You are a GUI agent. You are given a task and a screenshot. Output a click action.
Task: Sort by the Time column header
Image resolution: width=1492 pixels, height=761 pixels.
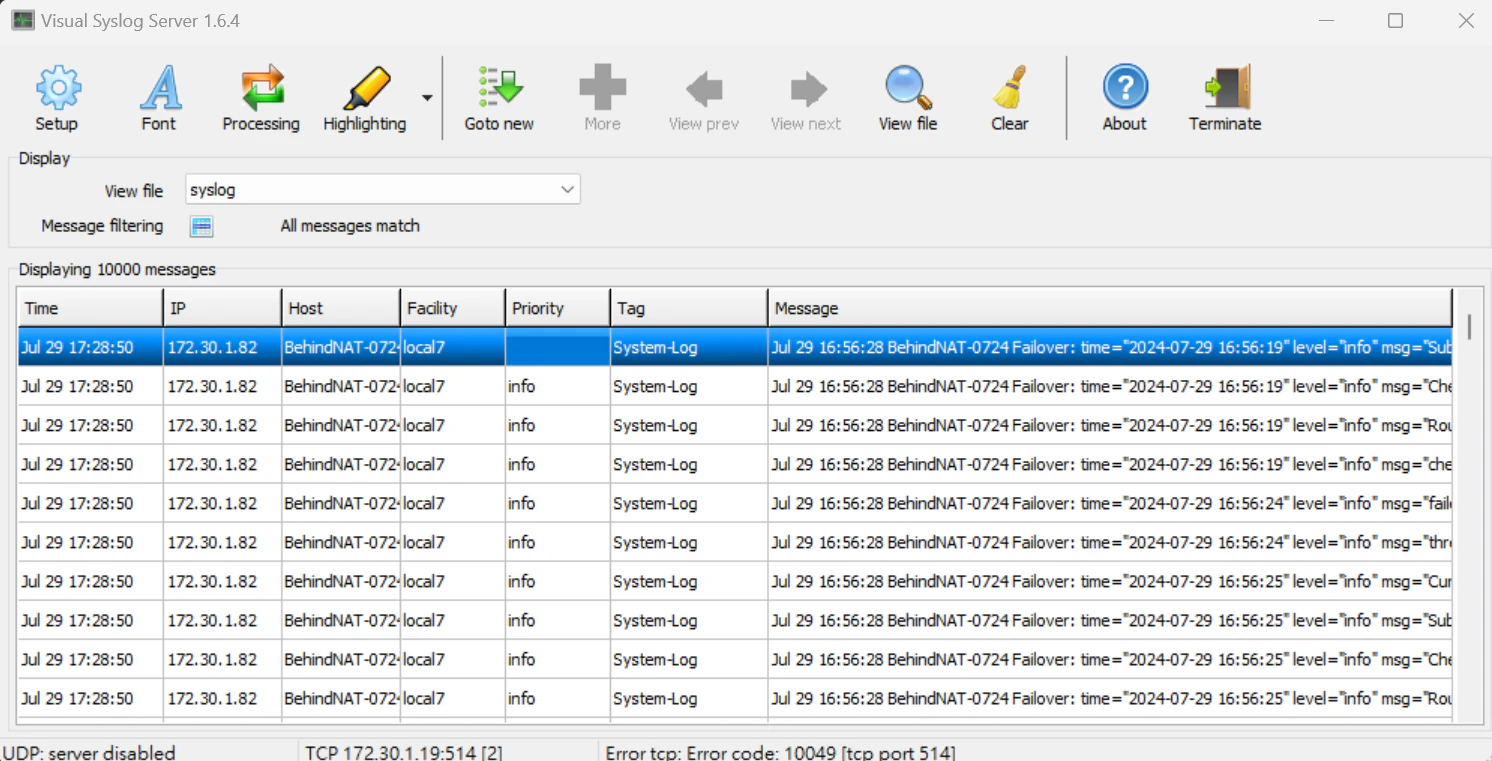tap(90, 308)
